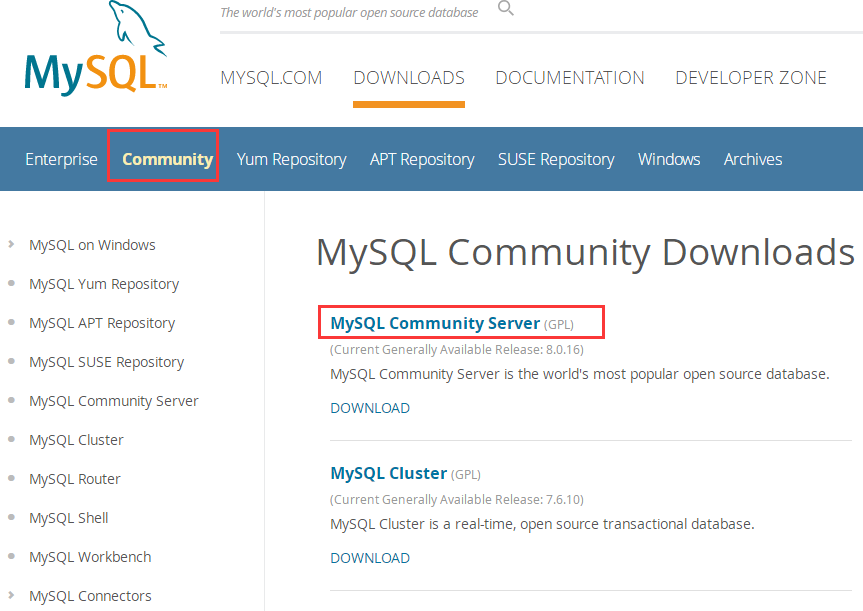Viewport: 863px width, 611px height.
Task: Select the Archives navigation item
Action: pos(752,158)
